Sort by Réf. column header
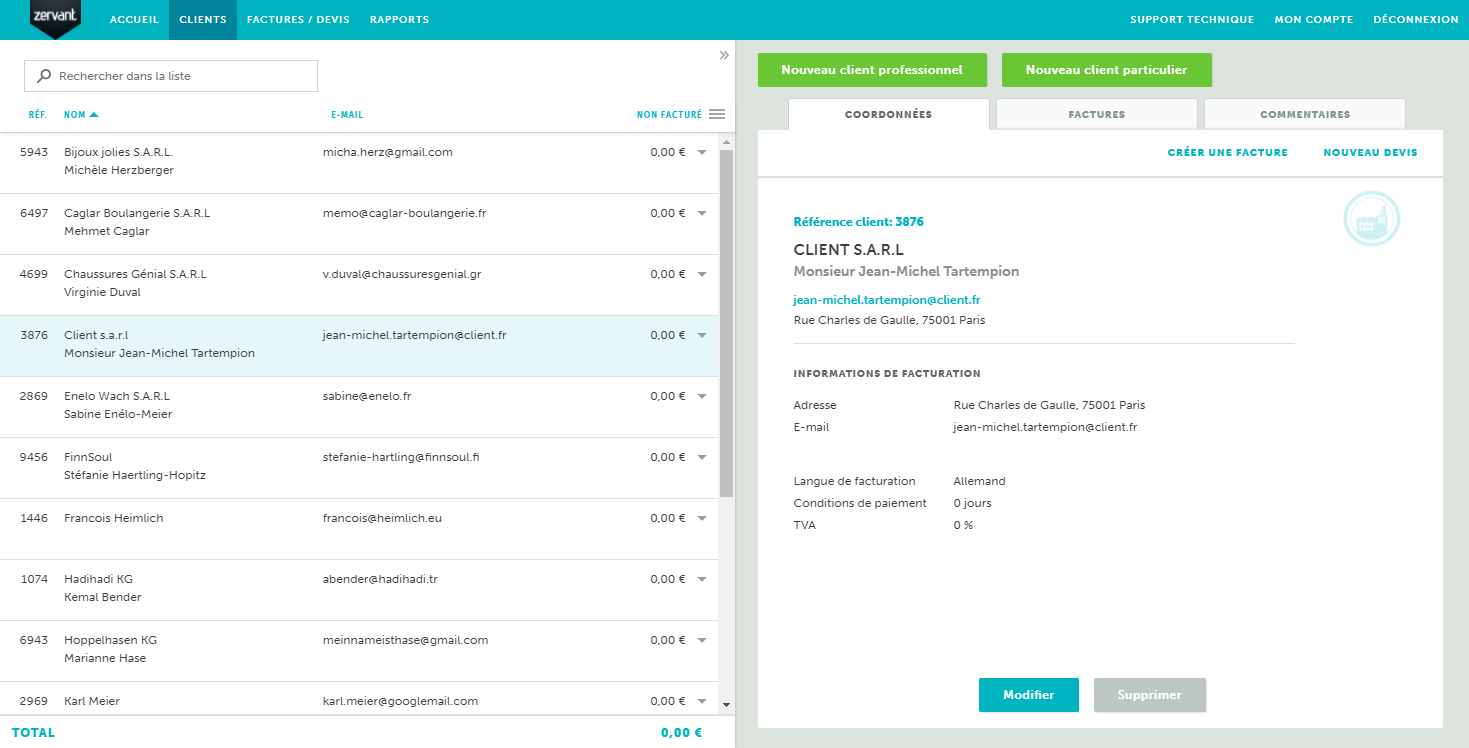1469x748 pixels. click(x=38, y=115)
